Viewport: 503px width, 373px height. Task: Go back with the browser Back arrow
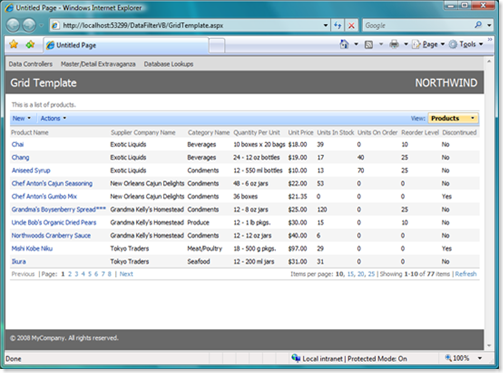click(x=13, y=25)
